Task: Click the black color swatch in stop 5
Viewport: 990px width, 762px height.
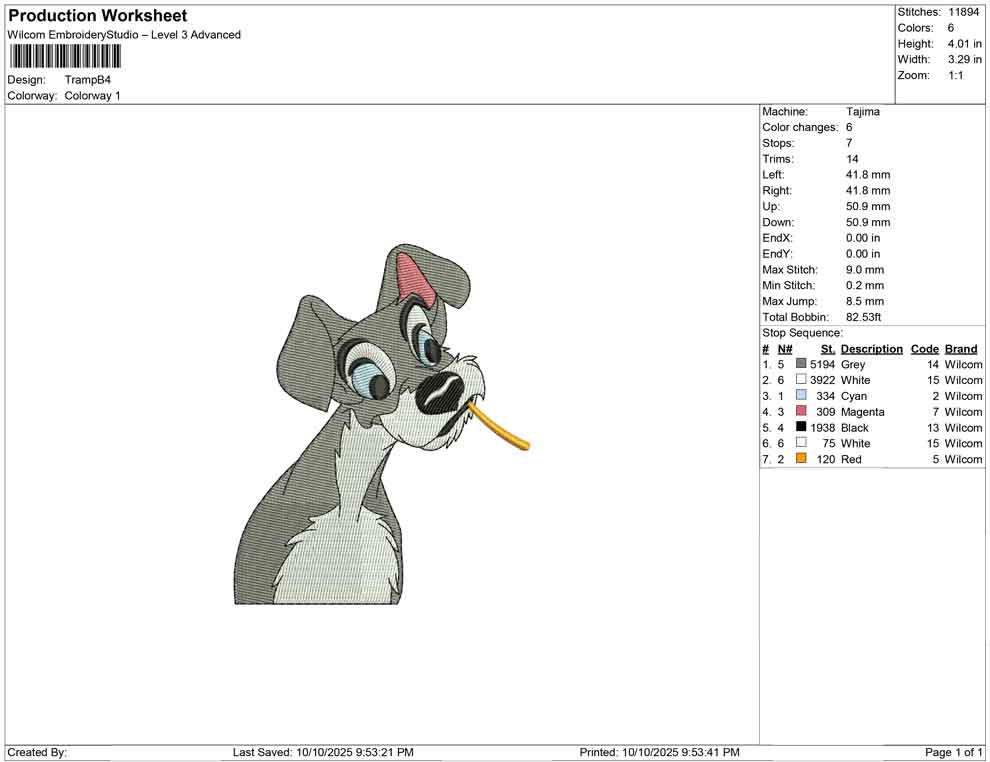Action: click(801, 427)
